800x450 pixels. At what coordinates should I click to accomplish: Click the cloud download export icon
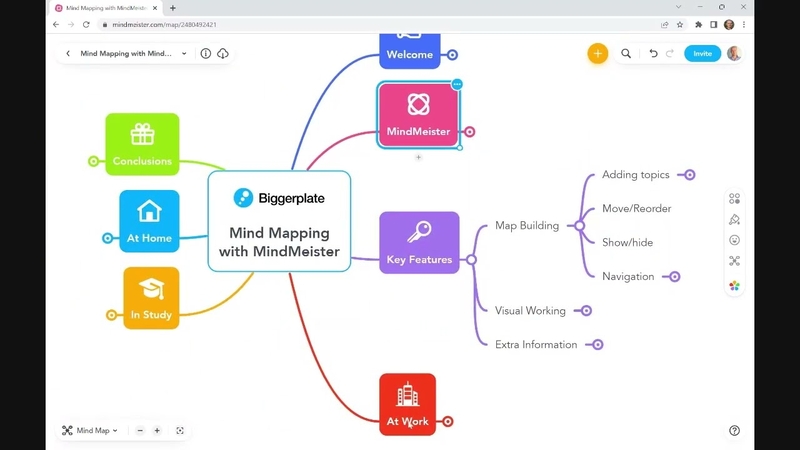coord(223,54)
